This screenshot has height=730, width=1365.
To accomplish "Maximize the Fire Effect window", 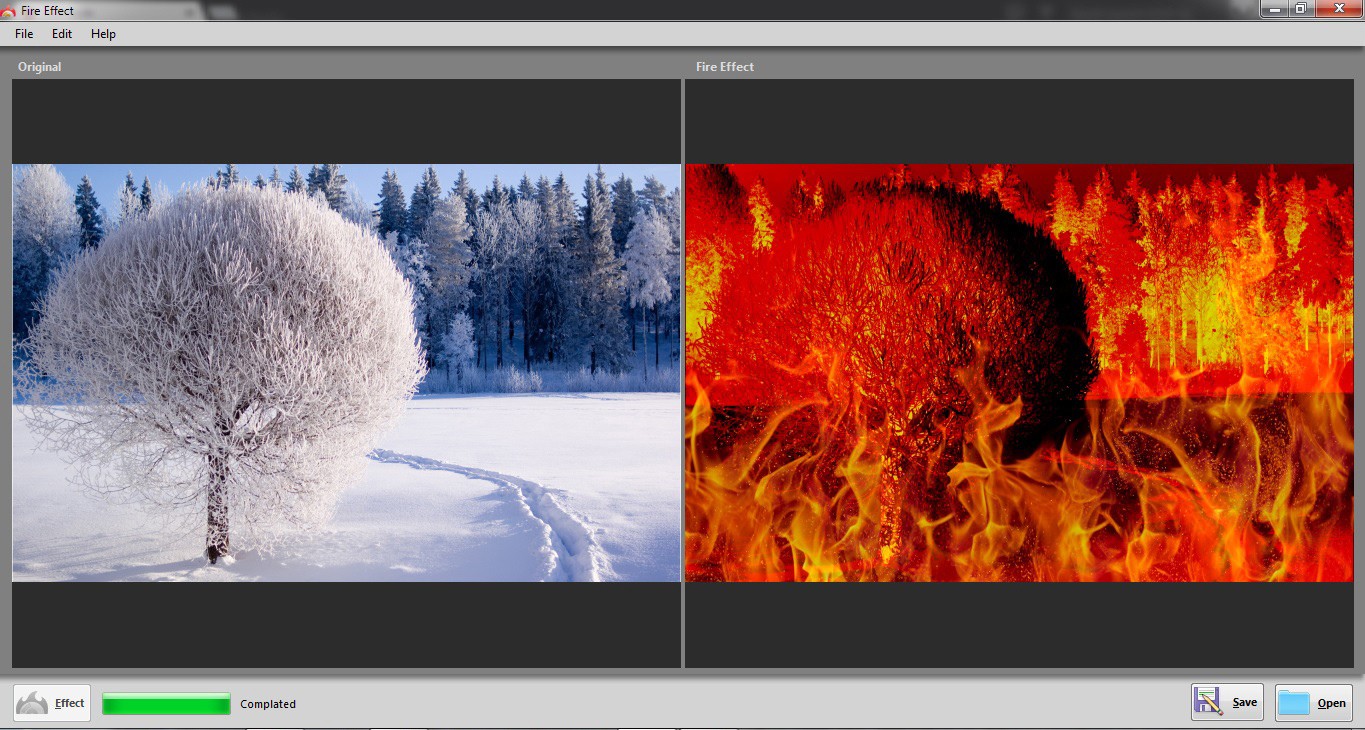I will pyautogui.click(x=1301, y=9).
